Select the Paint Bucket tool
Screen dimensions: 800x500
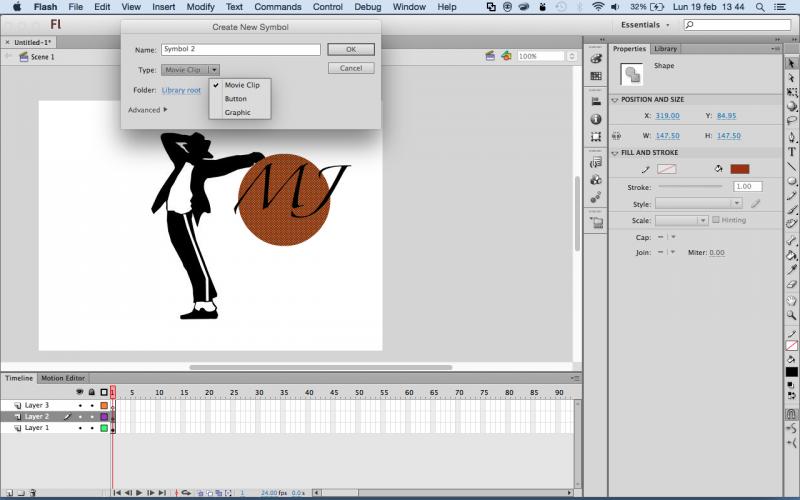point(792,255)
